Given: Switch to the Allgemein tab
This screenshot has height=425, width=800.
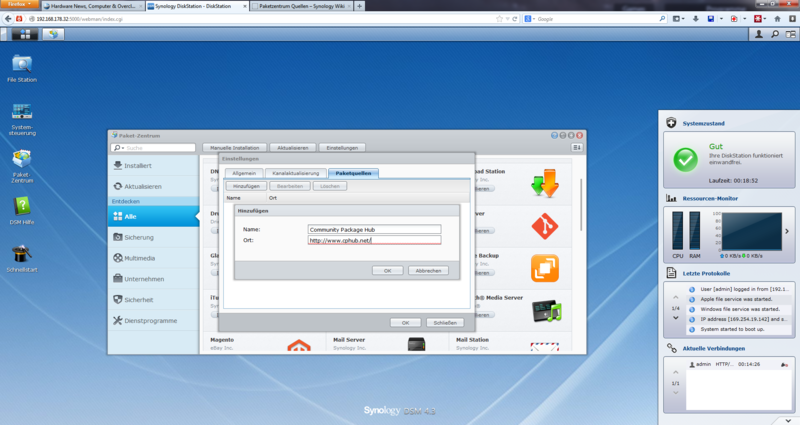Looking at the screenshot, I should coord(244,173).
